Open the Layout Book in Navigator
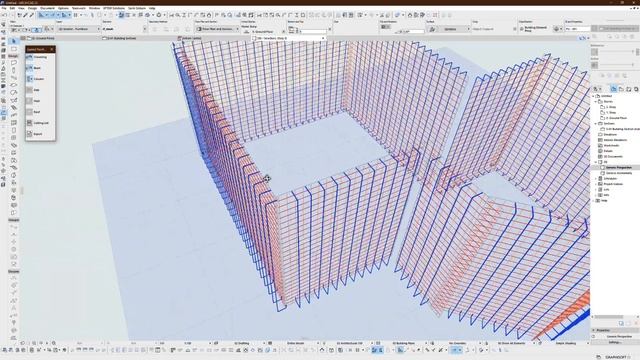Screen dimensions: 640x360 coord(629,89)
